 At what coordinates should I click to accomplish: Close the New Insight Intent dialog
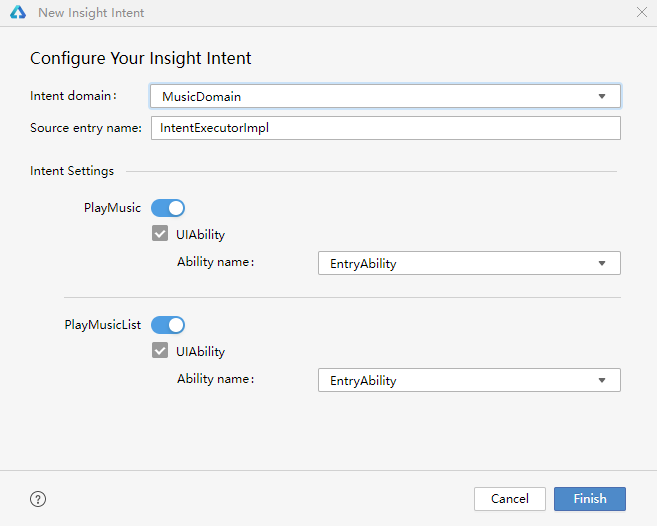(641, 13)
